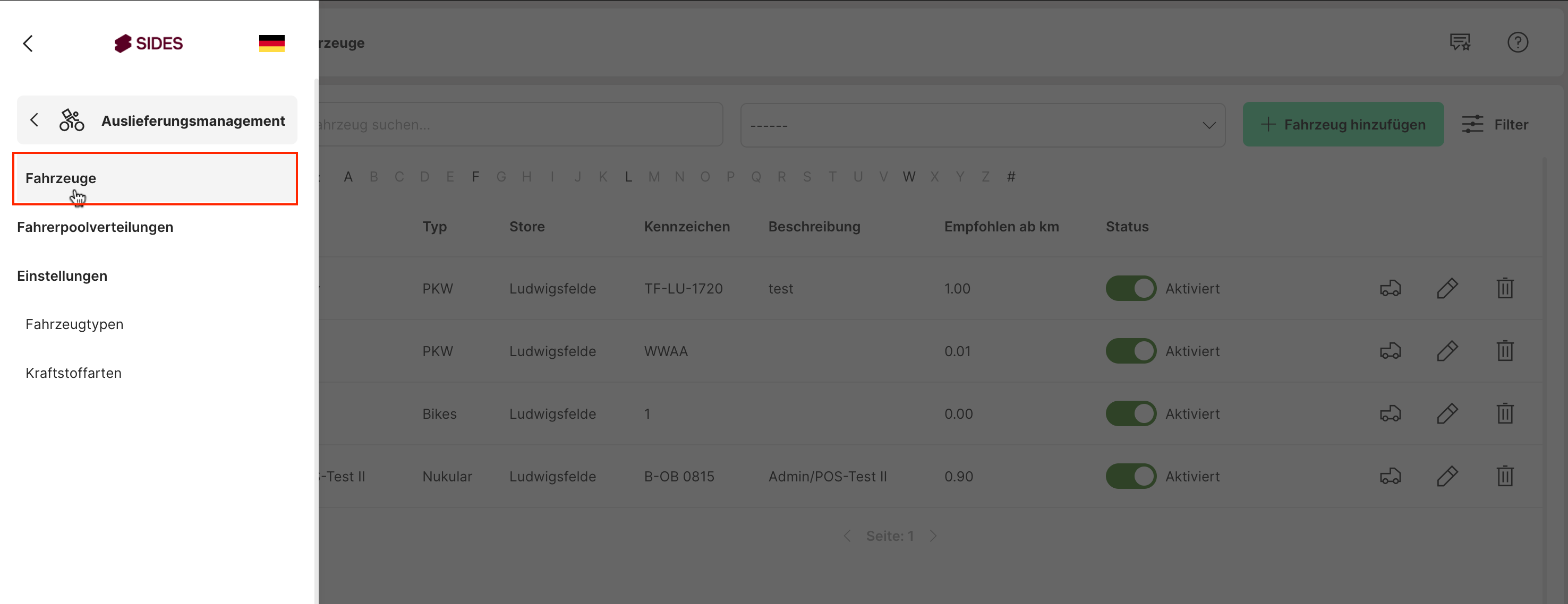Toggle Aktiviert switch for TF-LU-1720
This screenshot has width=1568, height=604.
[x=1130, y=288]
